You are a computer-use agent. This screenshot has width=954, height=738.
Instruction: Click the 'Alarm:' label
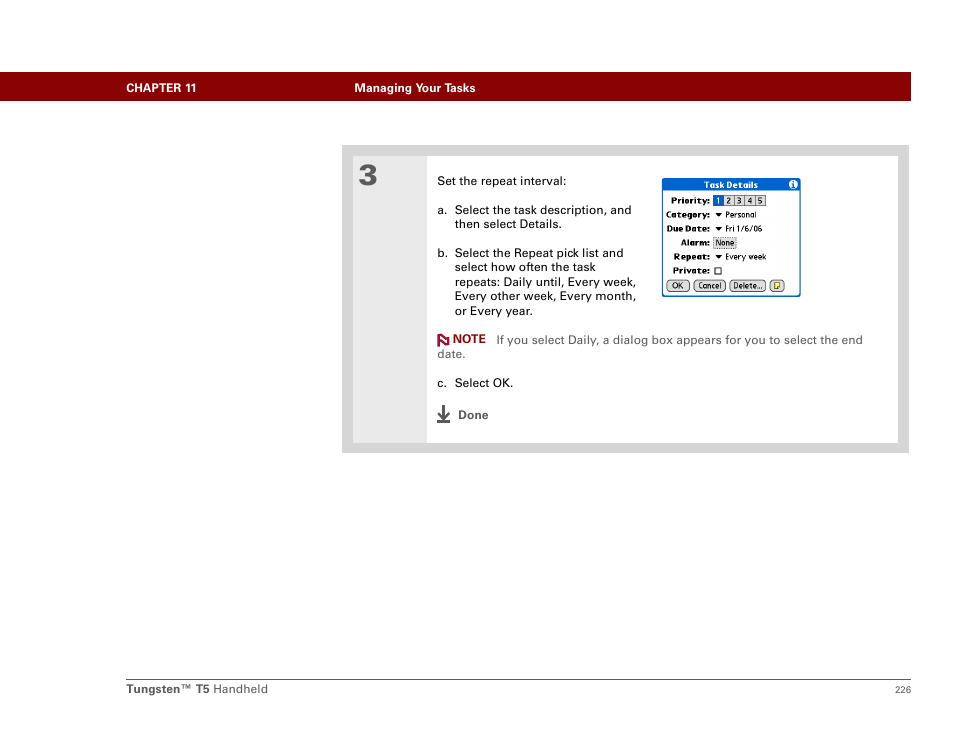695,243
